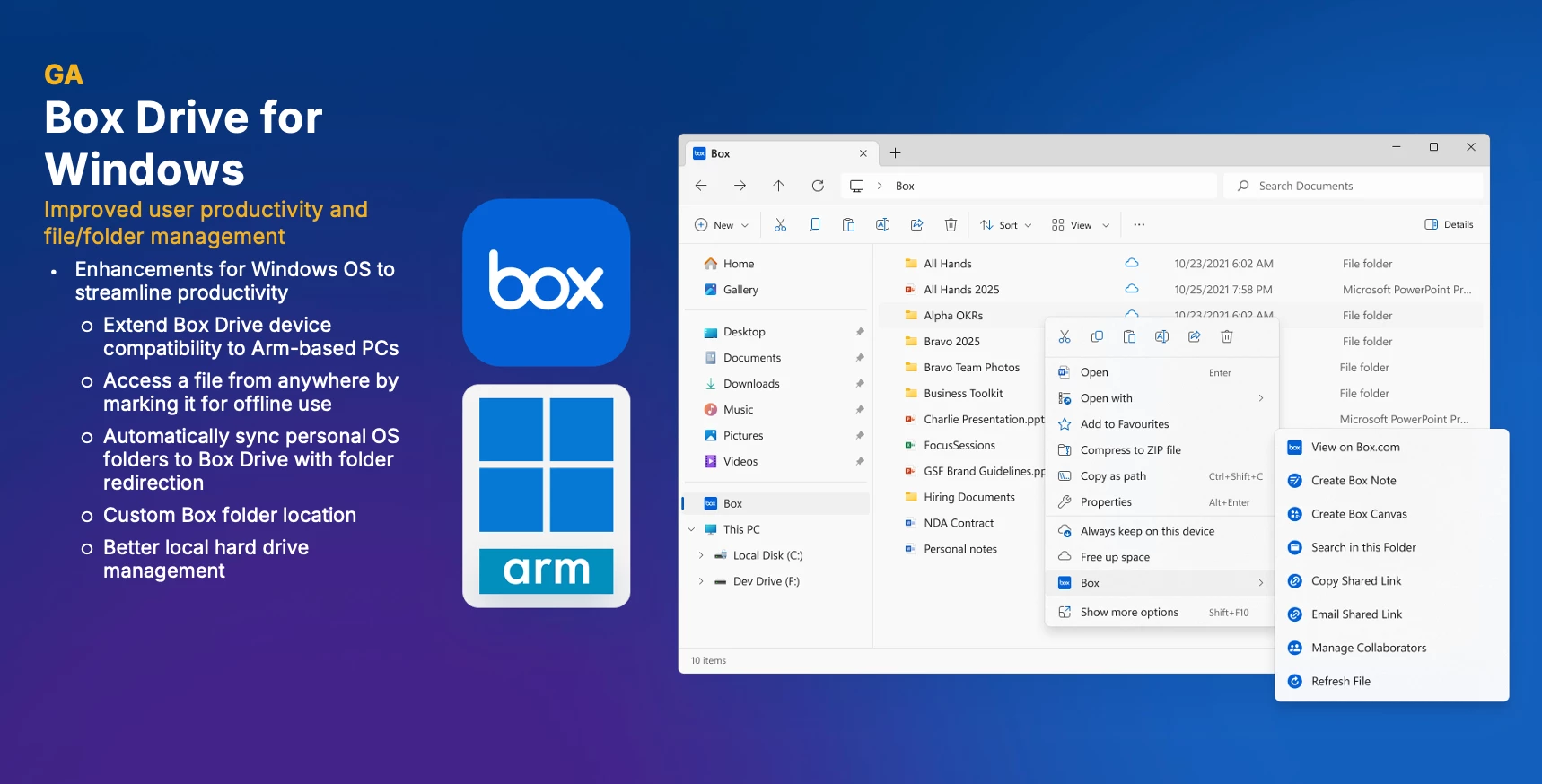The image size is (1542, 784).
Task: Select Search in this Folder
Action: [x=1391, y=547]
